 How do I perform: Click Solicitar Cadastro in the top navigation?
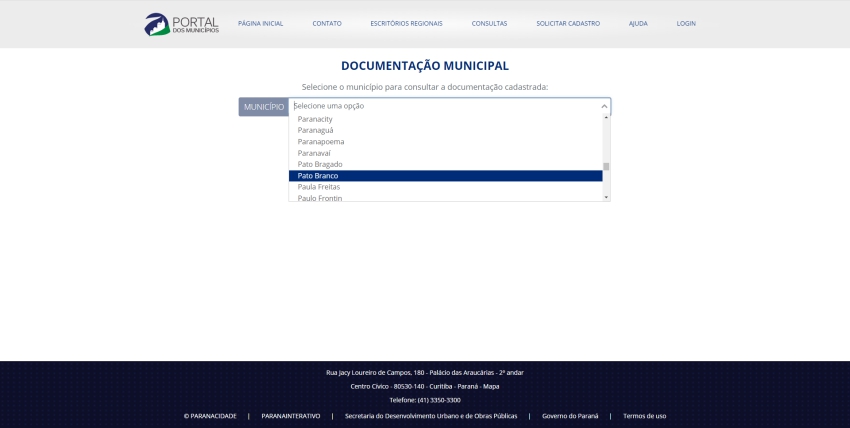click(x=568, y=23)
